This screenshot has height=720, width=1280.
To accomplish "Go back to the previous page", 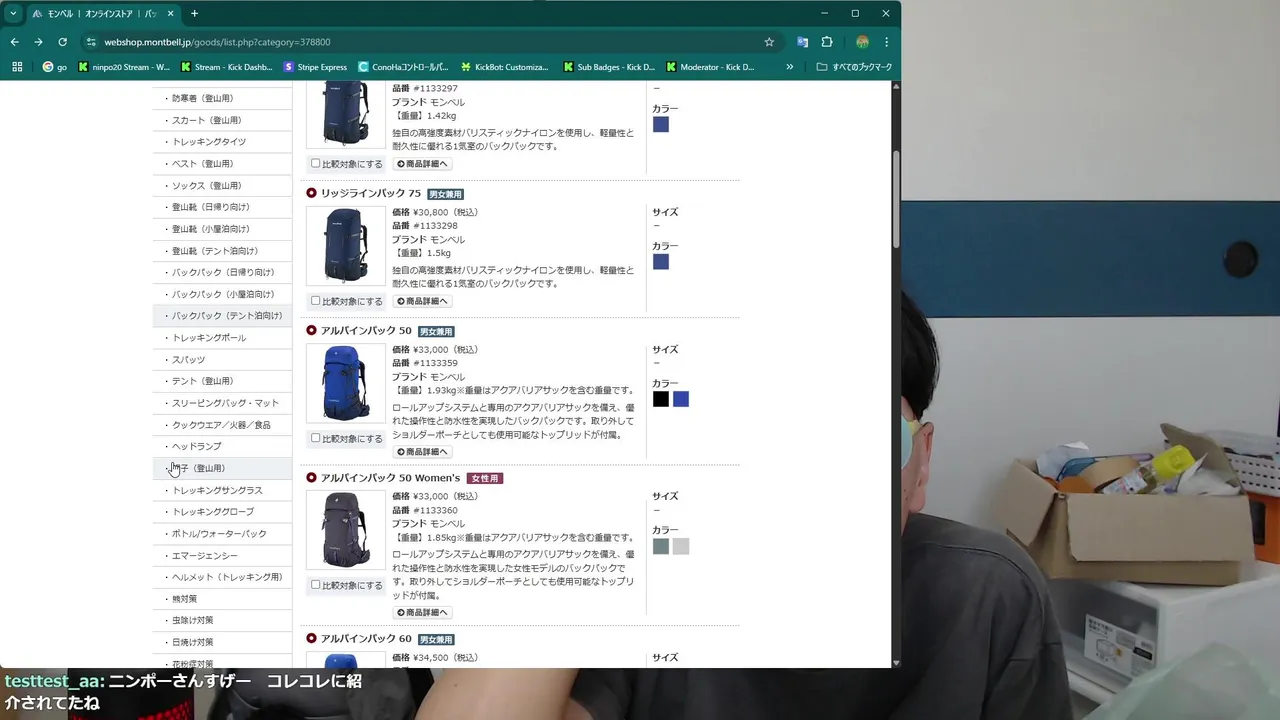I will click(14, 42).
